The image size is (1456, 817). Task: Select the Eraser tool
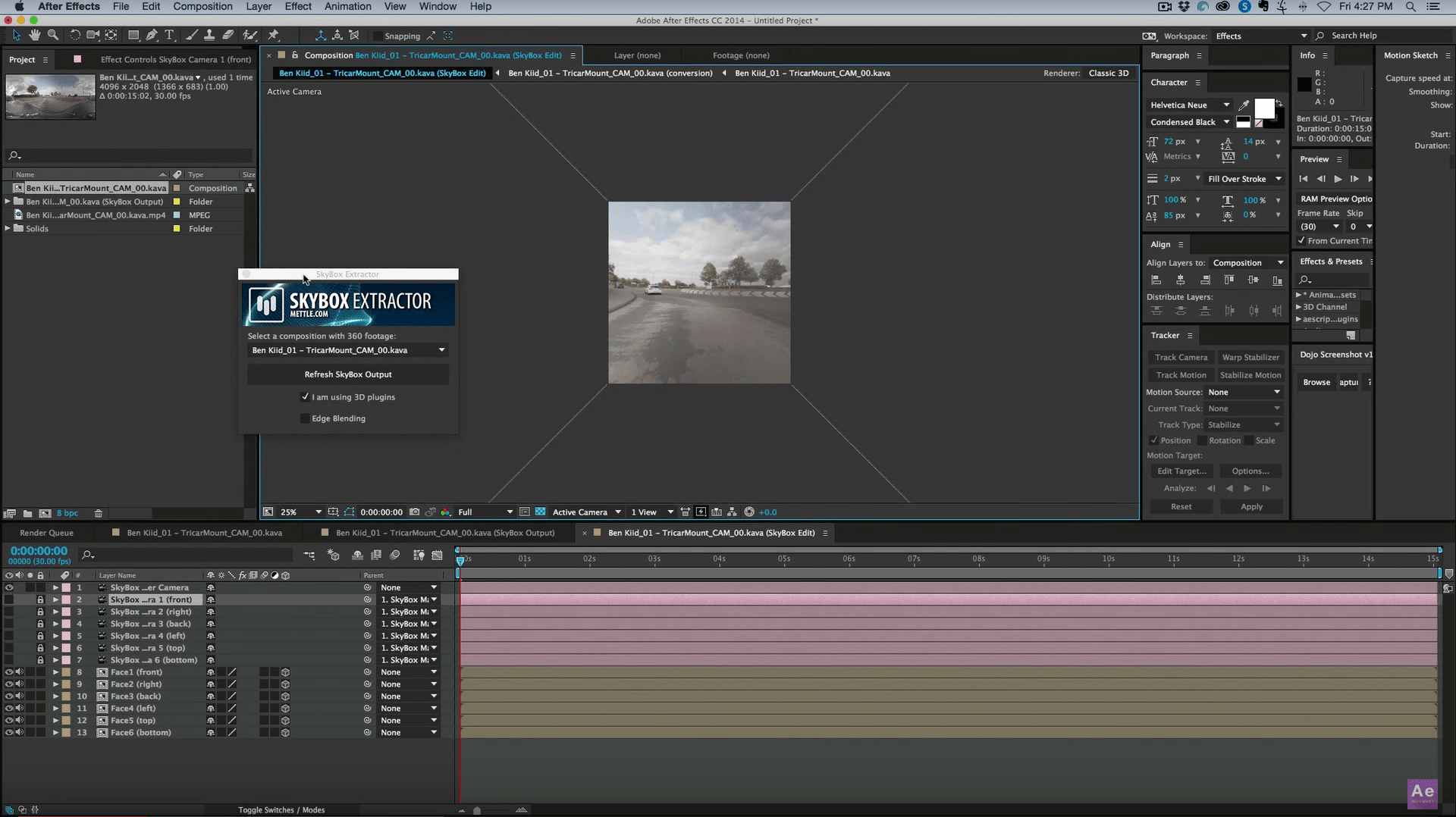point(227,35)
